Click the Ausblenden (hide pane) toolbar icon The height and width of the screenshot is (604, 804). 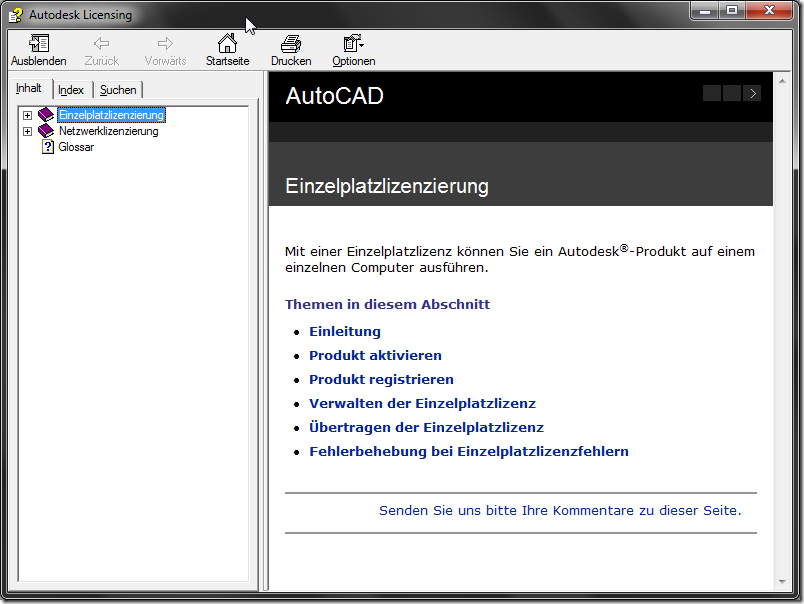39,43
